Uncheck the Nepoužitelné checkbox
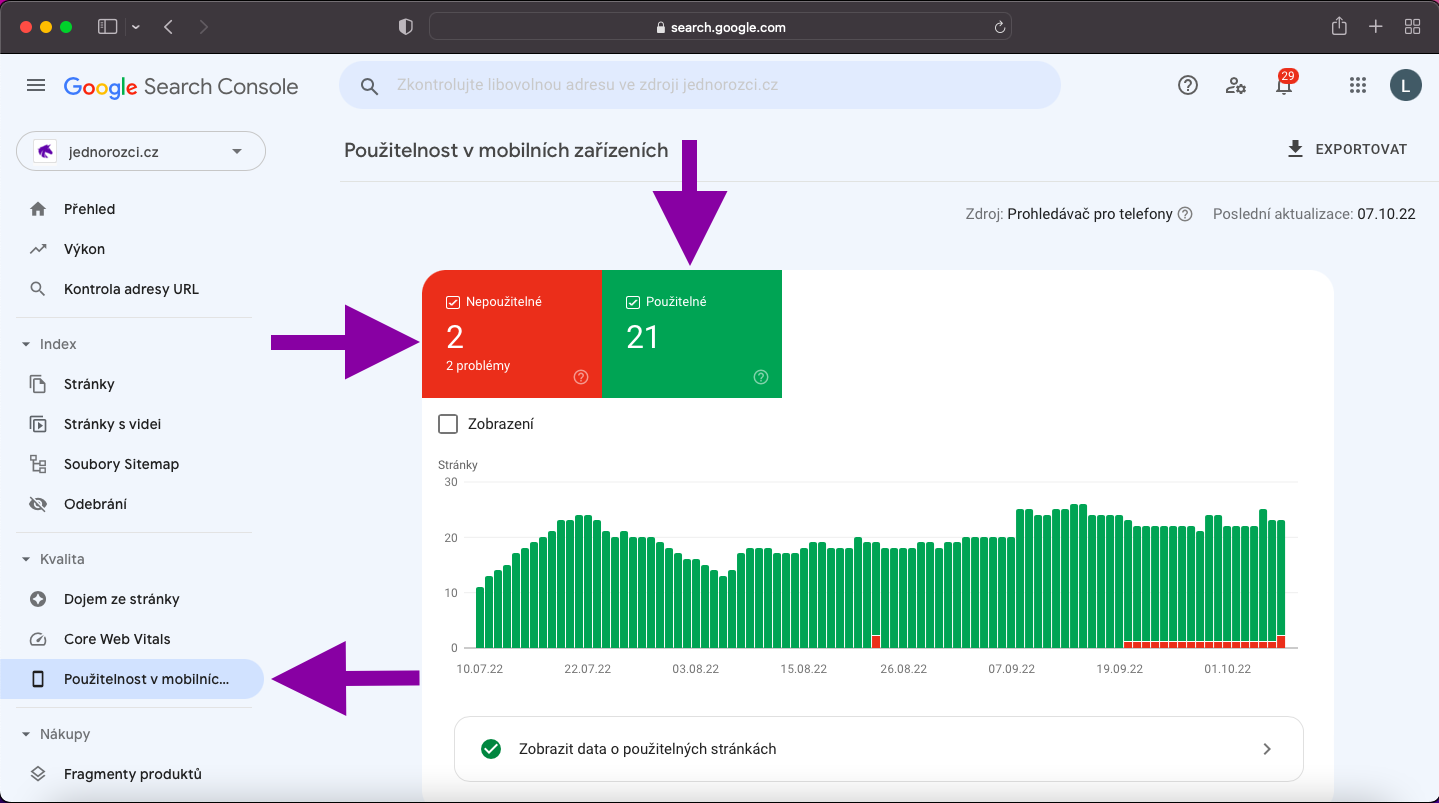This screenshot has height=803, width=1439. click(453, 302)
